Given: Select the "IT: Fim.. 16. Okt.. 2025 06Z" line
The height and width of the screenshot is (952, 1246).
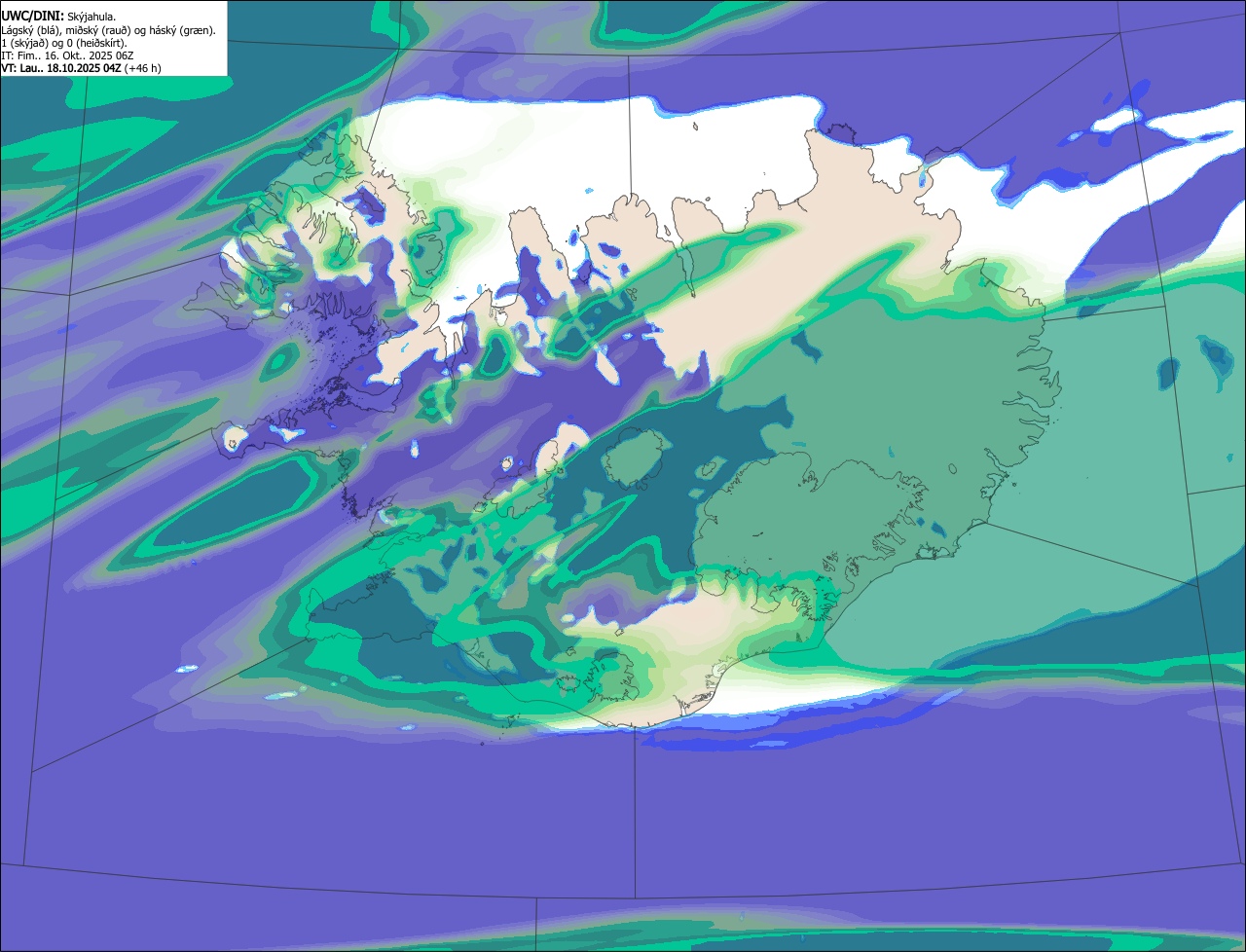Looking at the screenshot, I should (67, 55).
